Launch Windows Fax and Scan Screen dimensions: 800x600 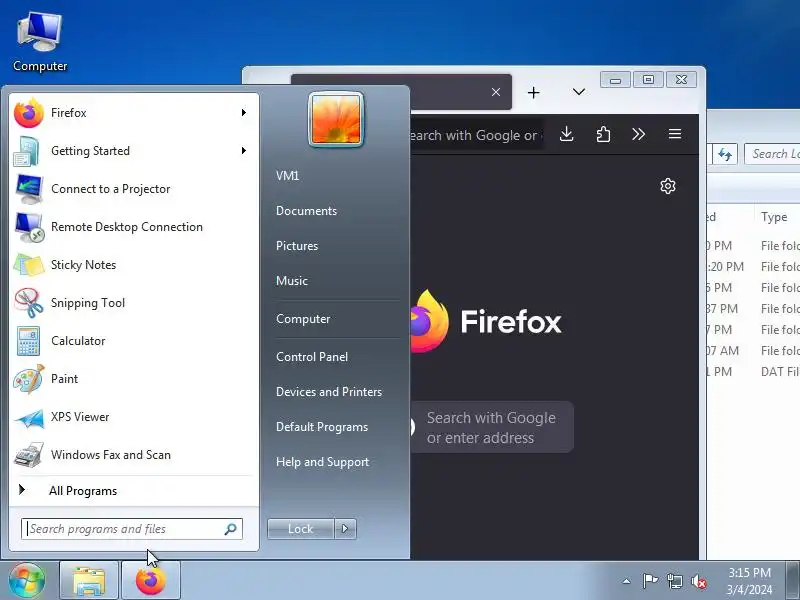pyautogui.click(x=132, y=455)
